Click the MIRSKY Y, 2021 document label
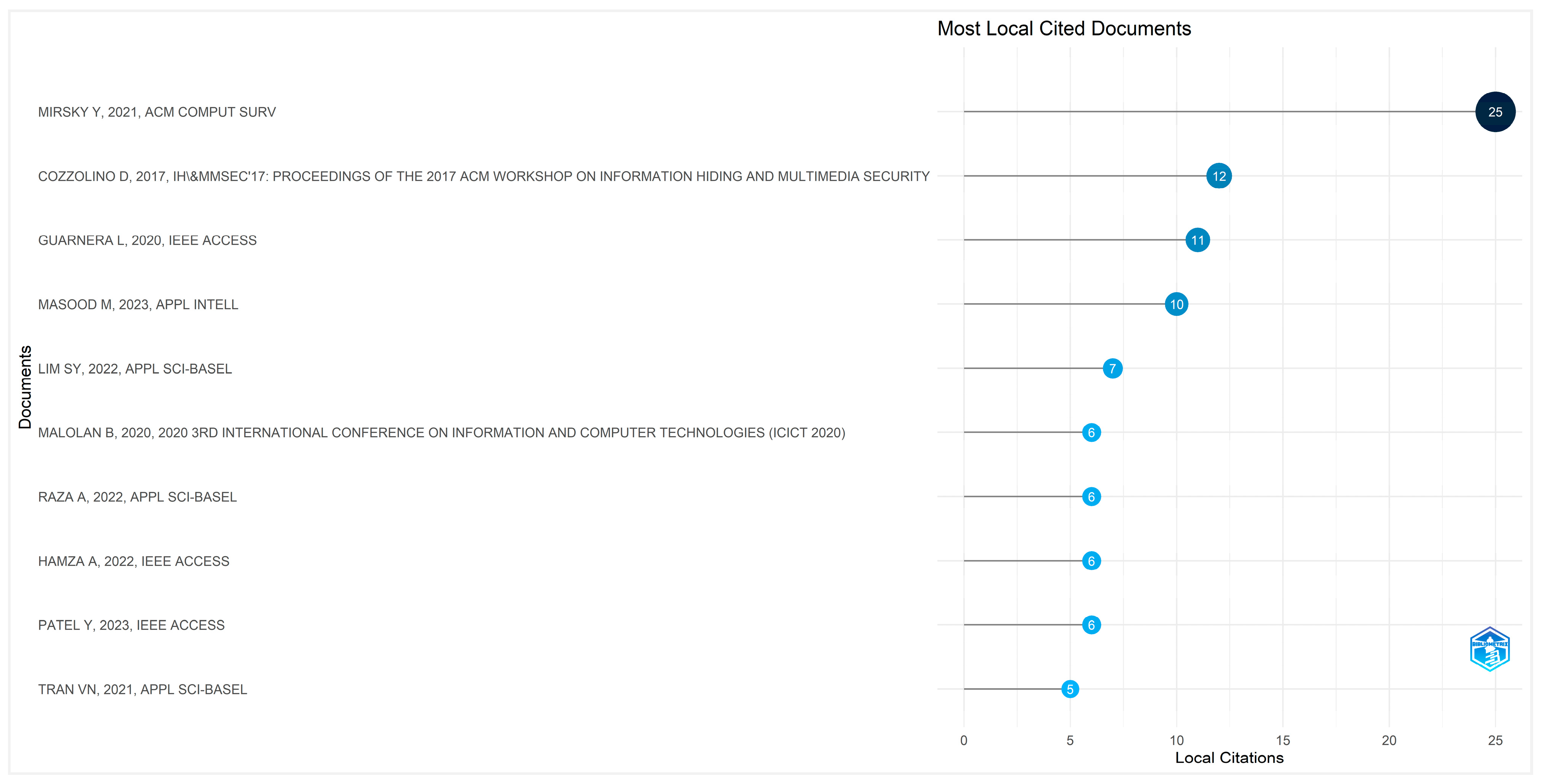1543x784 pixels. [157, 112]
